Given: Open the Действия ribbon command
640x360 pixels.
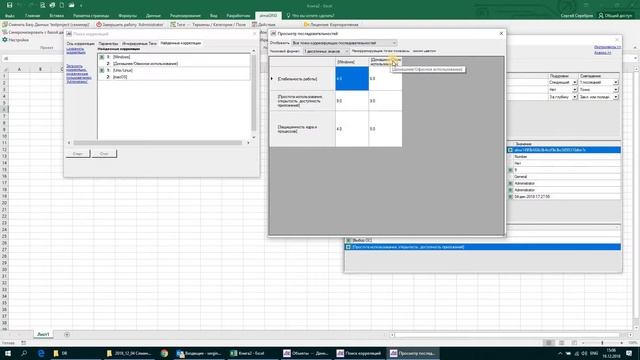Looking at the screenshot, I should pos(263,24).
